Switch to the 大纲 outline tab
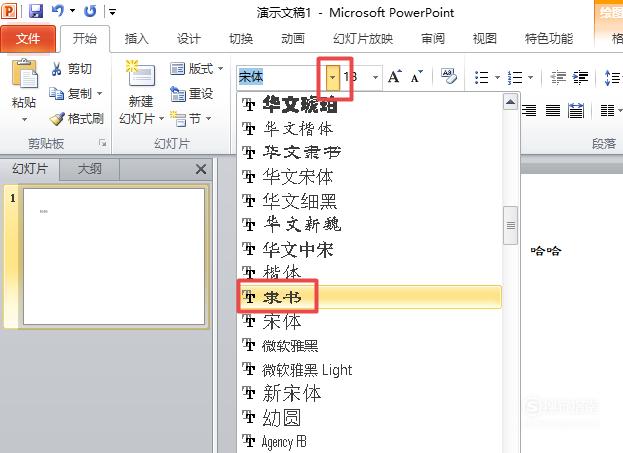The width and height of the screenshot is (623, 453). click(x=90, y=169)
